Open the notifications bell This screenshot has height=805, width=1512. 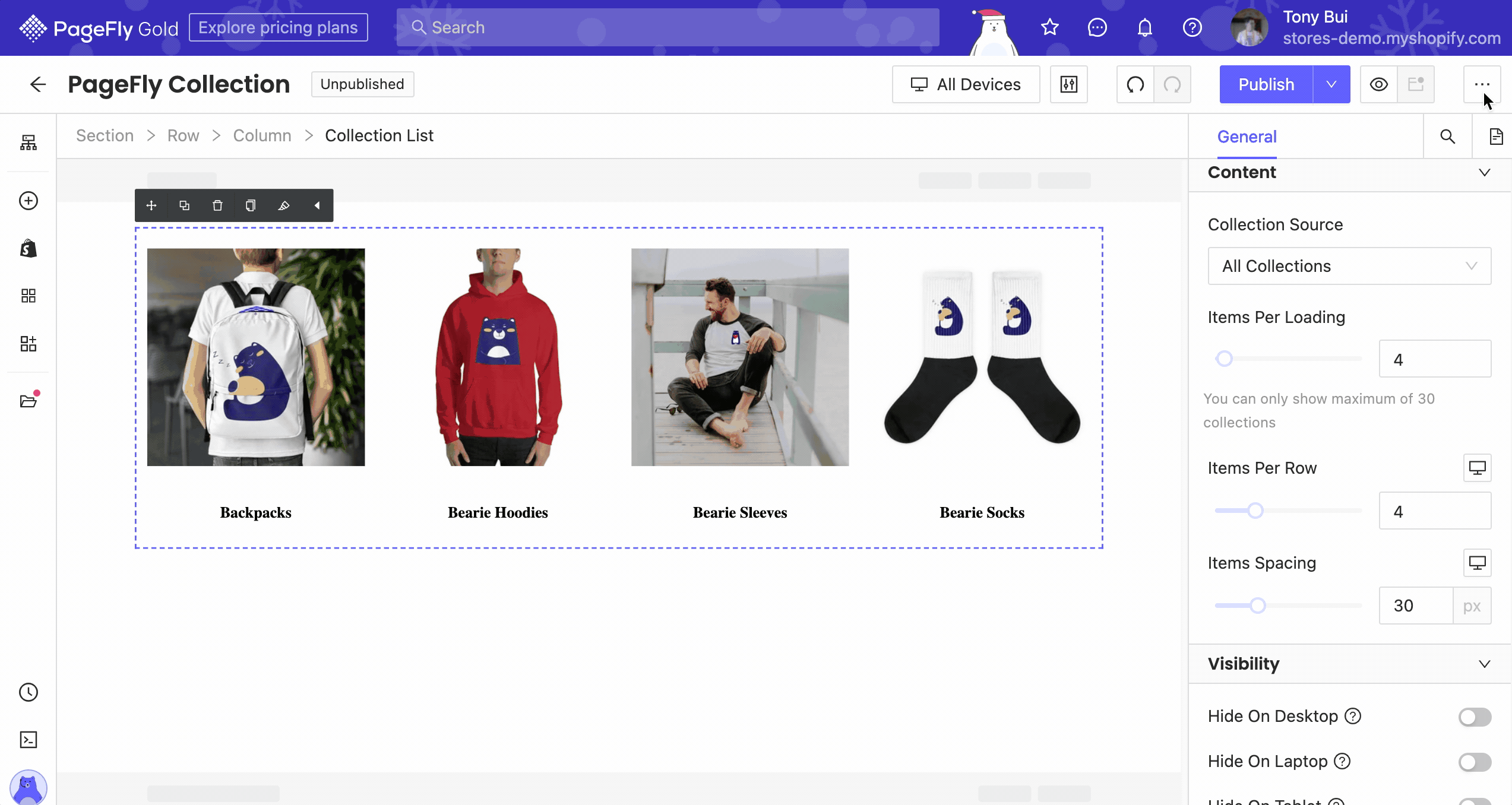(x=1145, y=27)
